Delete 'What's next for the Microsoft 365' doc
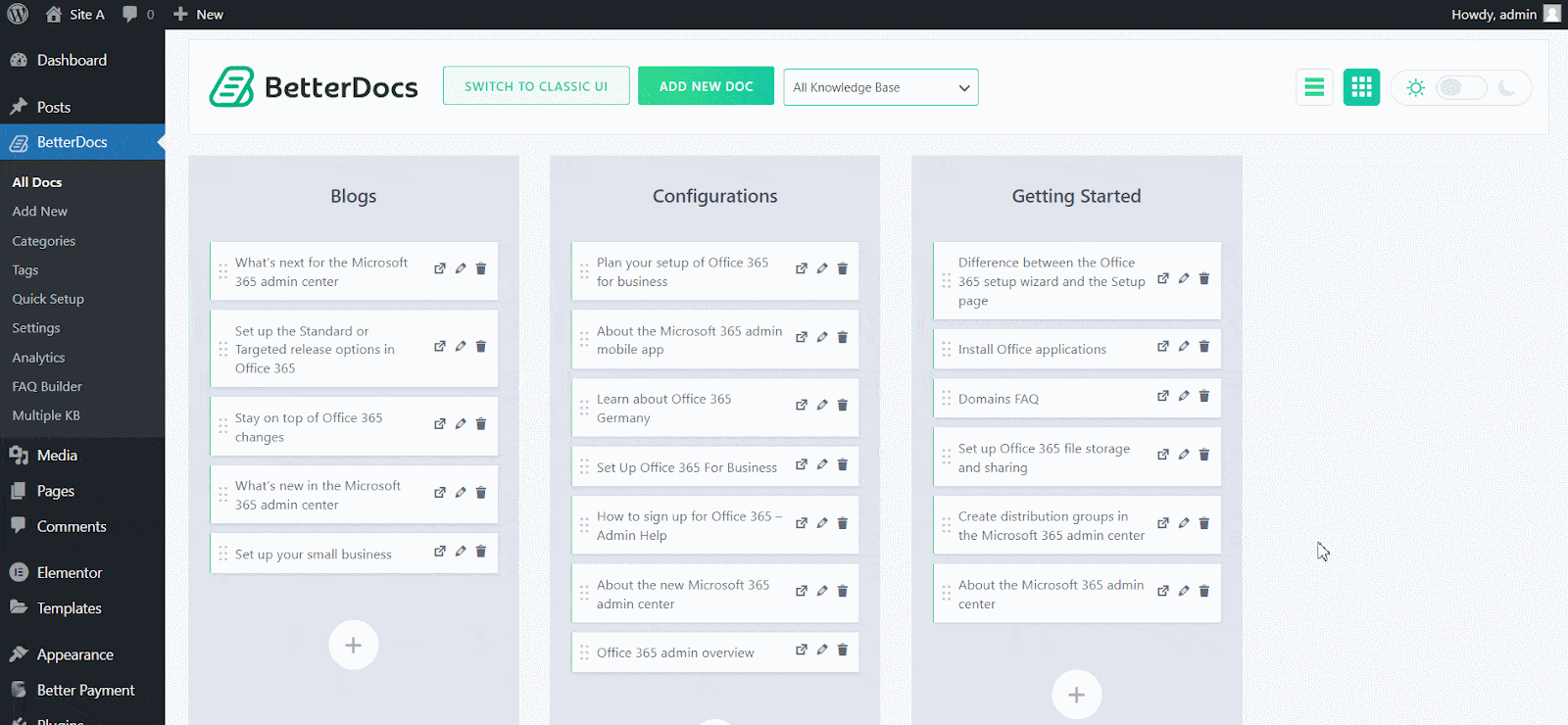1568x725 pixels. pos(481,268)
